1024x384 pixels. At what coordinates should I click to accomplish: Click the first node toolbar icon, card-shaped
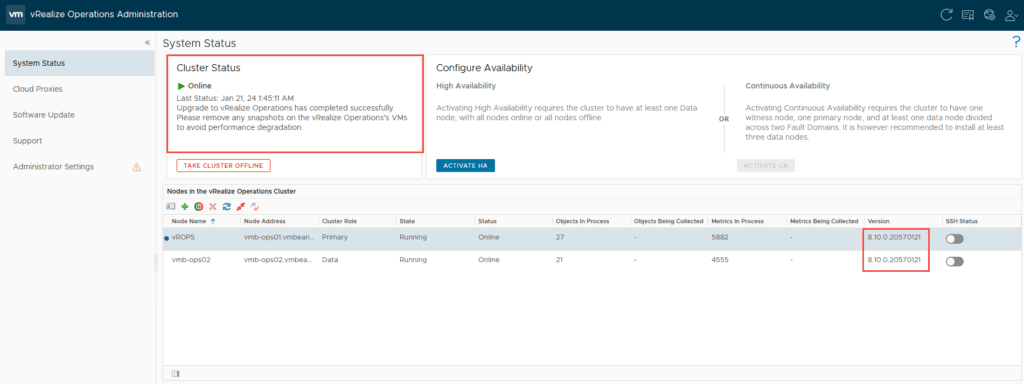point(171,206)
